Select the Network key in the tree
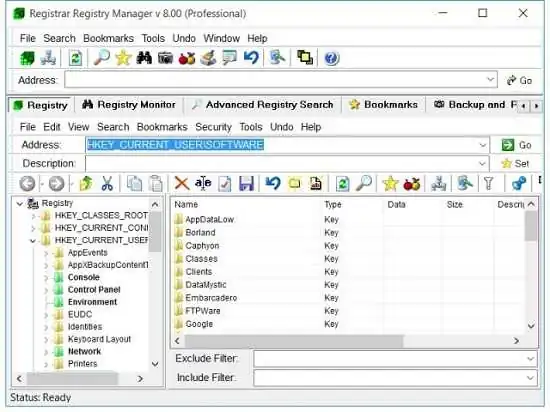The height and width of the screenshot is (412, 550). tap(84, 351)
